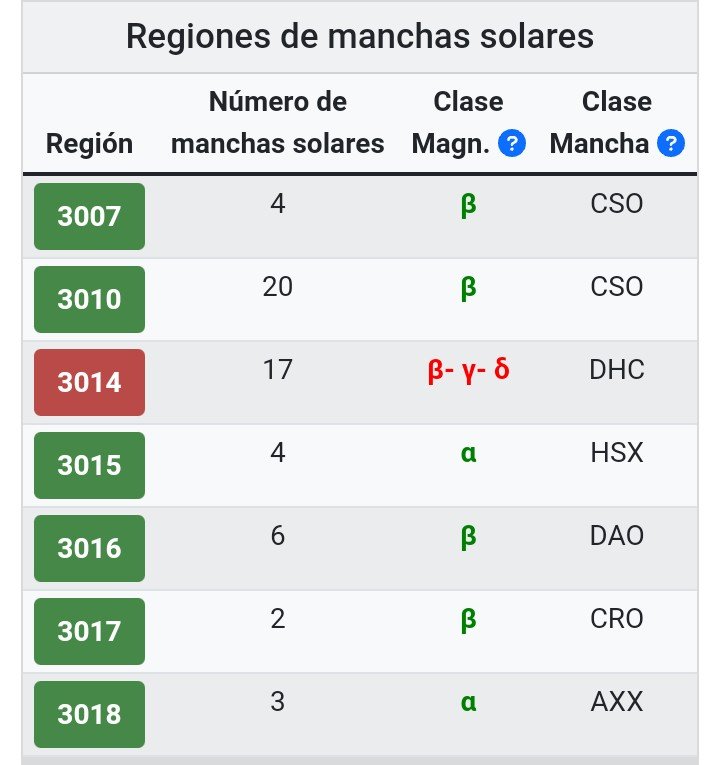720x765 pixels.
Task: Click the Clase Mancha column header text
Action: click(600, 122)
